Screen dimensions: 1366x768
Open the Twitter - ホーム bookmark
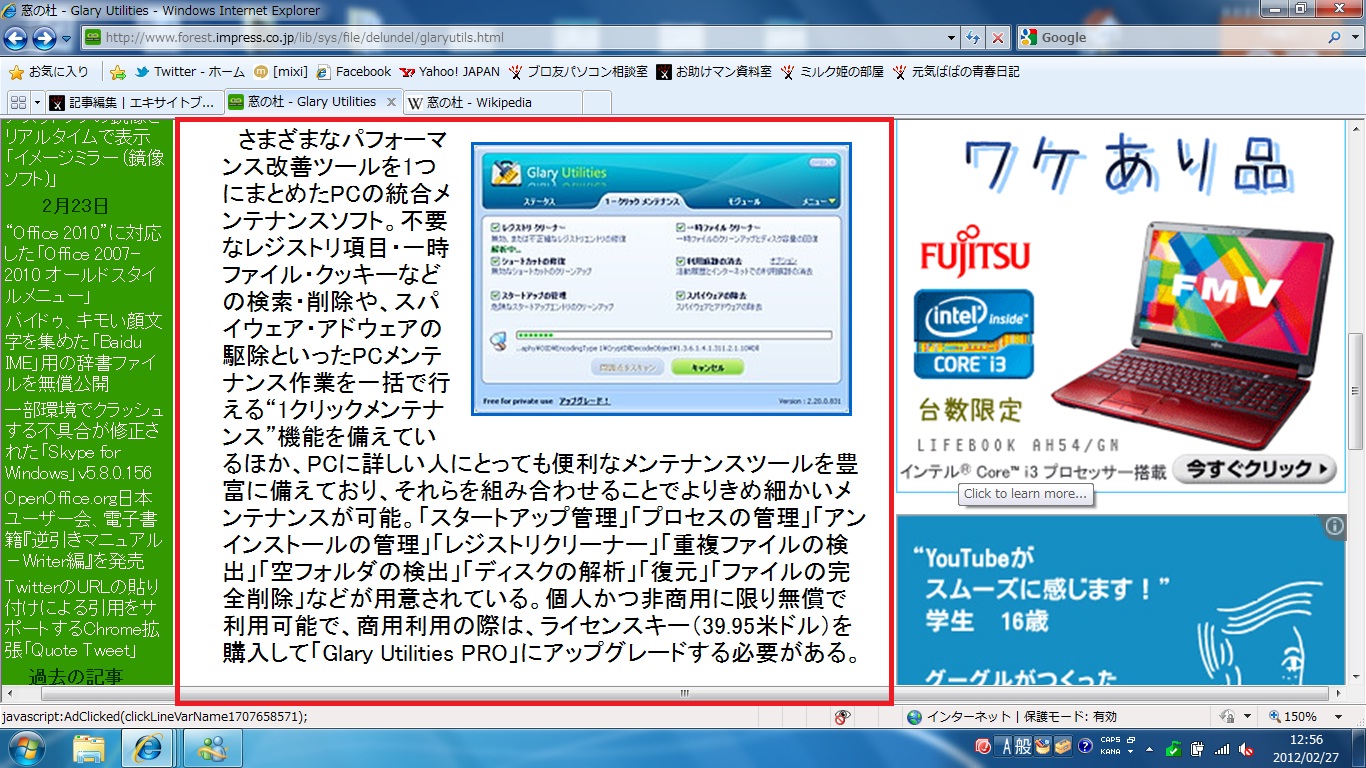point(190,72)
